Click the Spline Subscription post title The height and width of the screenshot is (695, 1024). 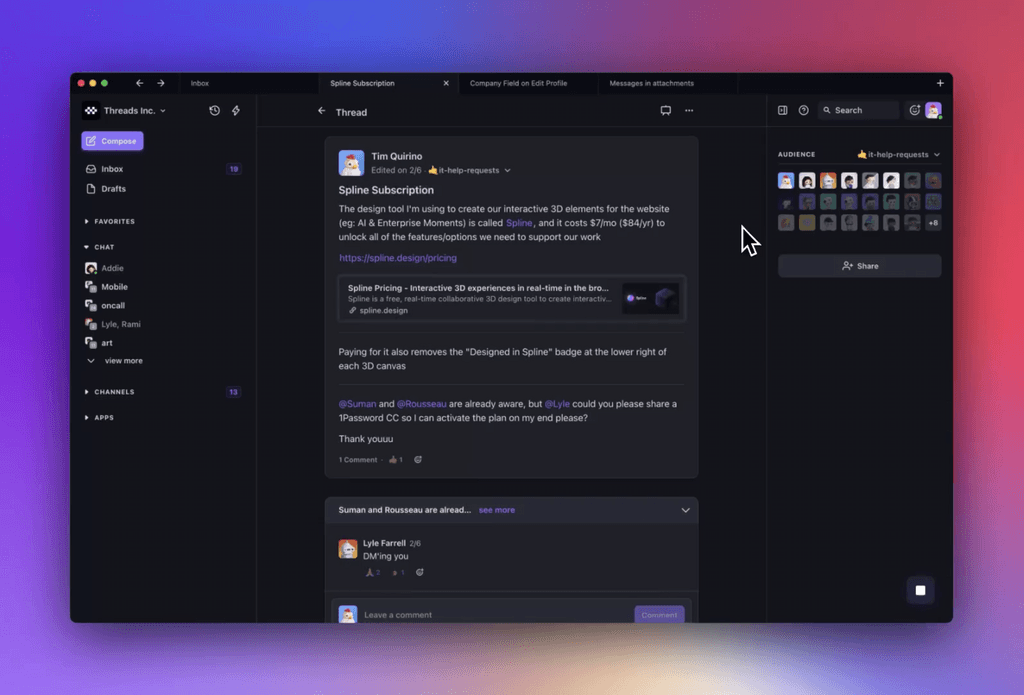click(386, 190)
